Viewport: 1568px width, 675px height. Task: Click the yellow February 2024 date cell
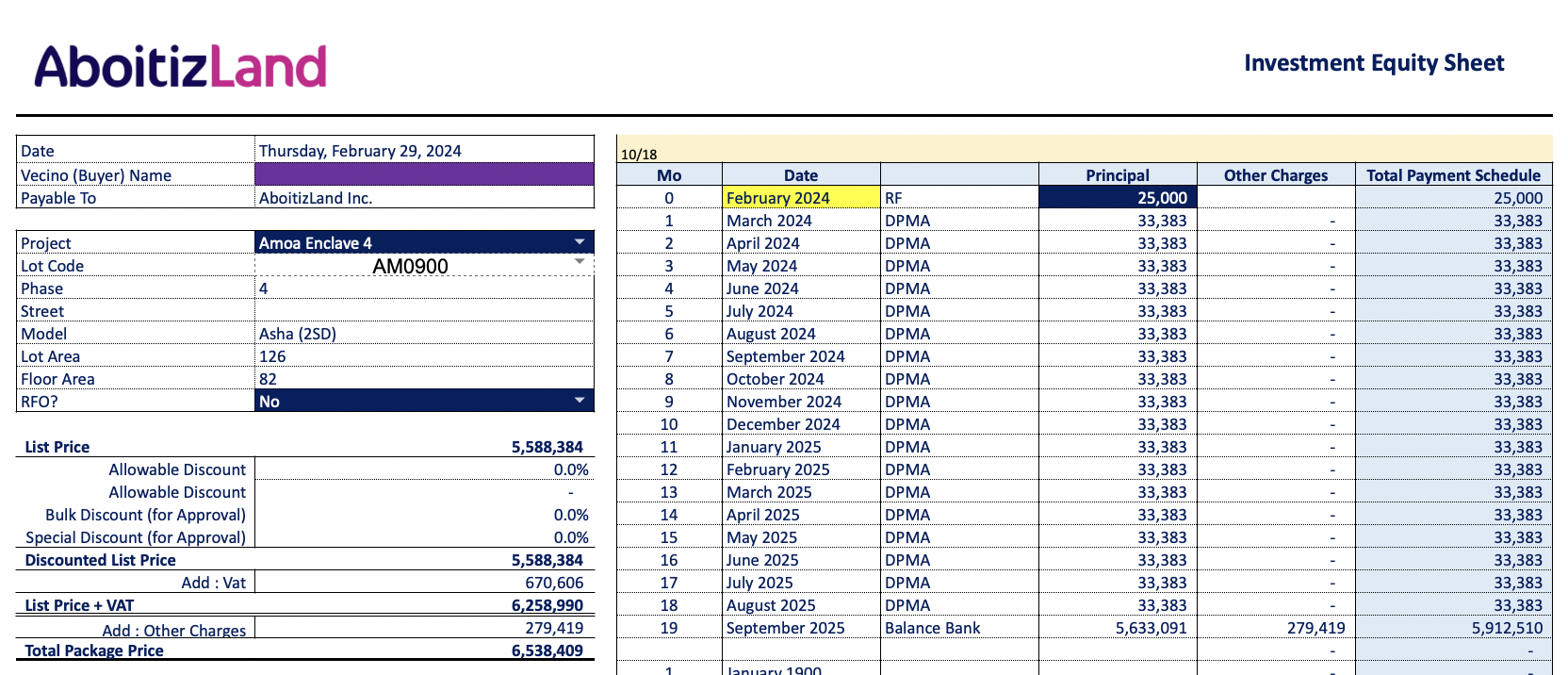pyautogui.click(x=800, y=198)
